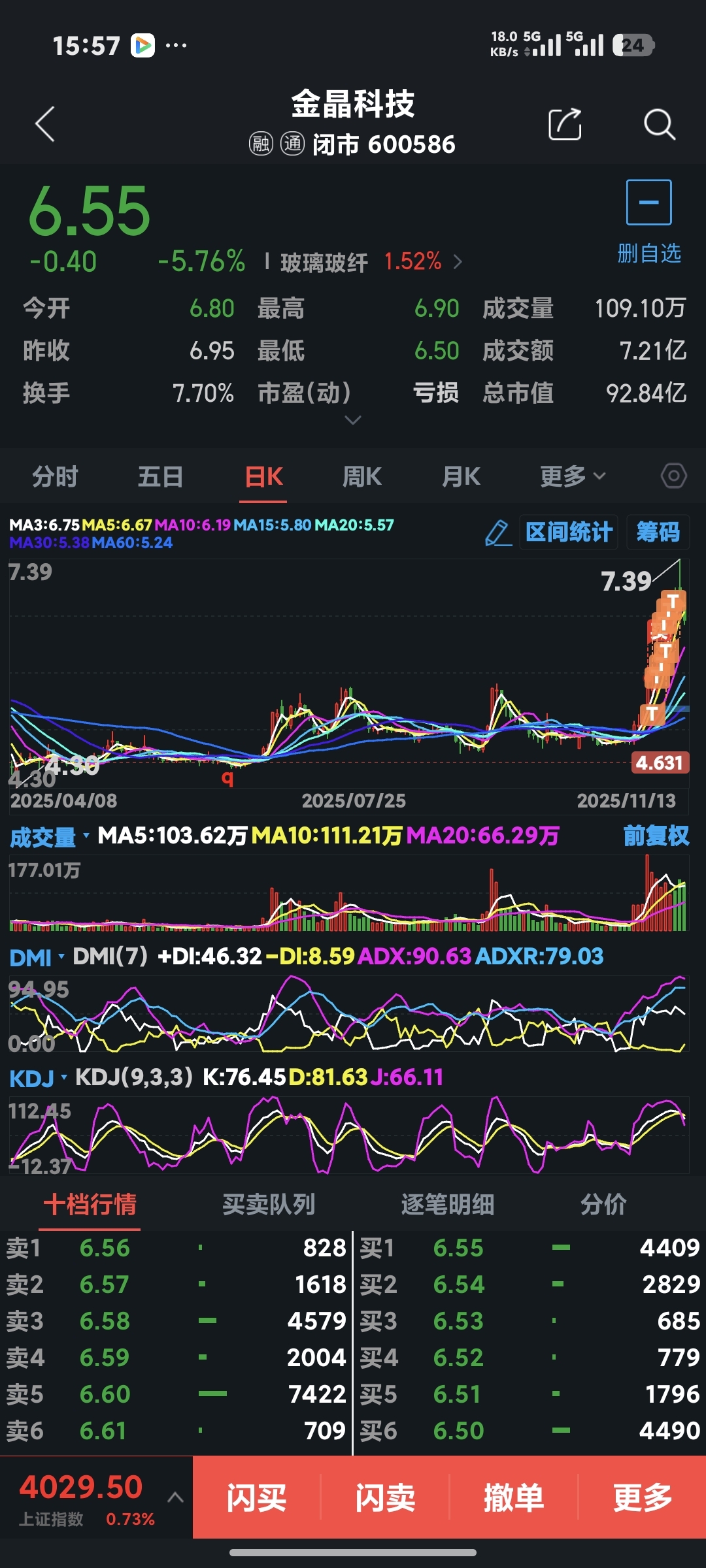Tap the status bar three-dot icon
This screenshot has height=1568, width=706.
click(176, 46)
